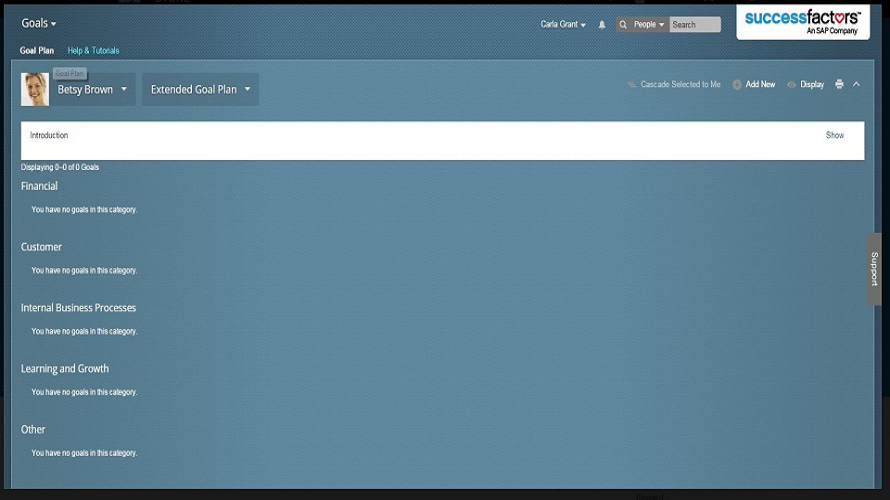Open the Goals module dropdown
Screen dimensions: 890x500
point(39,23)
